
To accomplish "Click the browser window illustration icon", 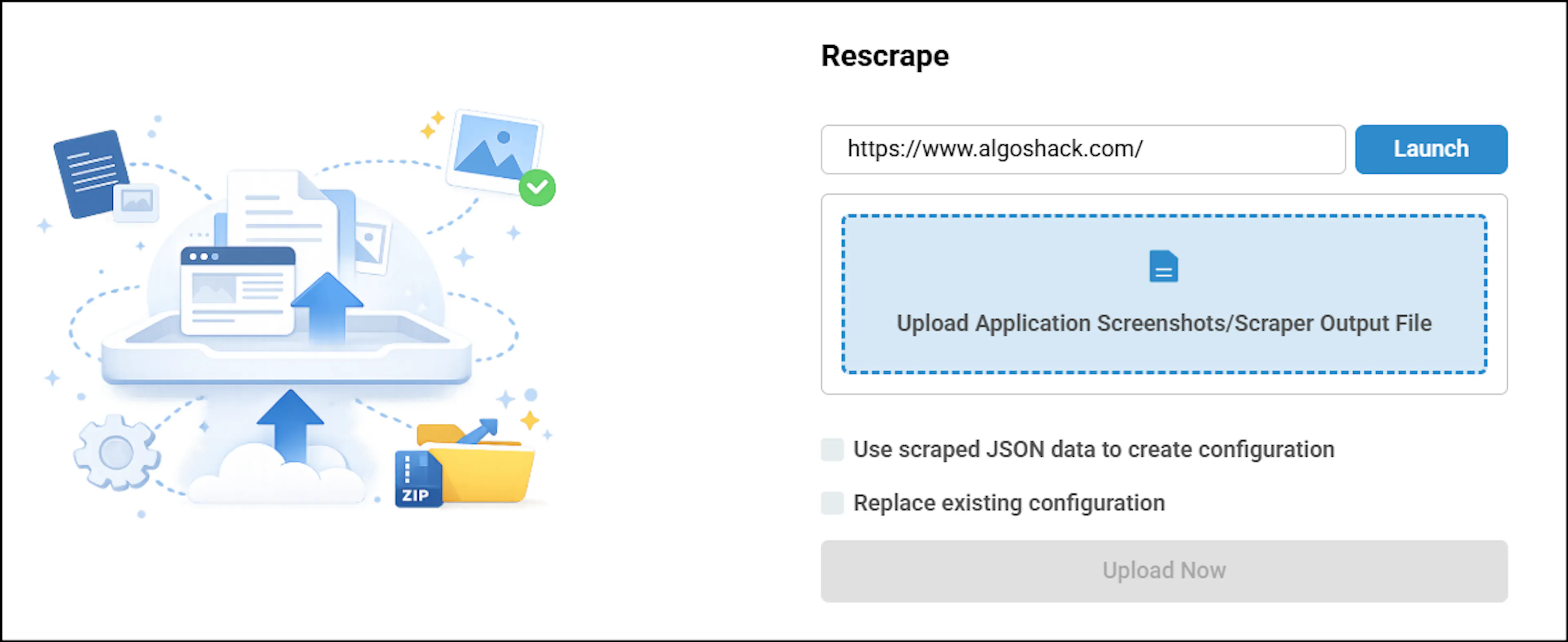I will coord(238,291).
